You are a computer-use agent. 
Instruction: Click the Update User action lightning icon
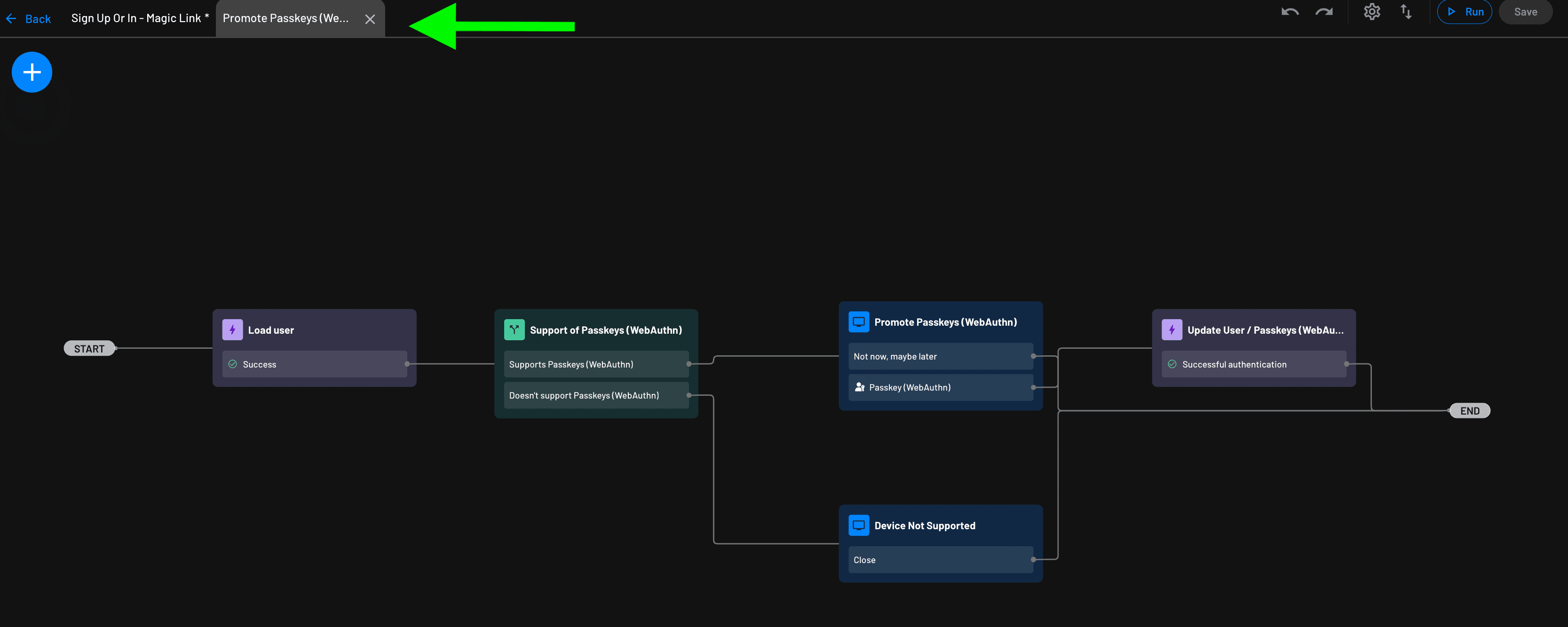[1171, 329]
